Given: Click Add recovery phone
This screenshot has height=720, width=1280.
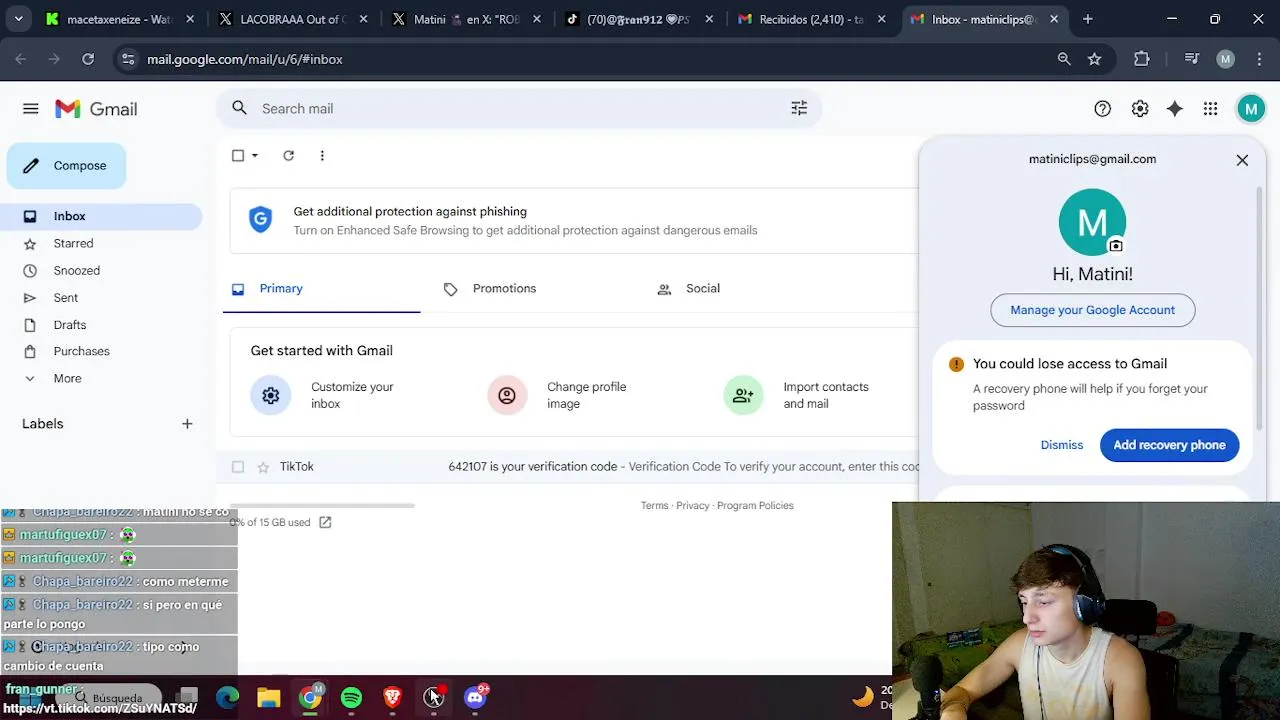Looking at the screenshot, I should coord(1169,445).
